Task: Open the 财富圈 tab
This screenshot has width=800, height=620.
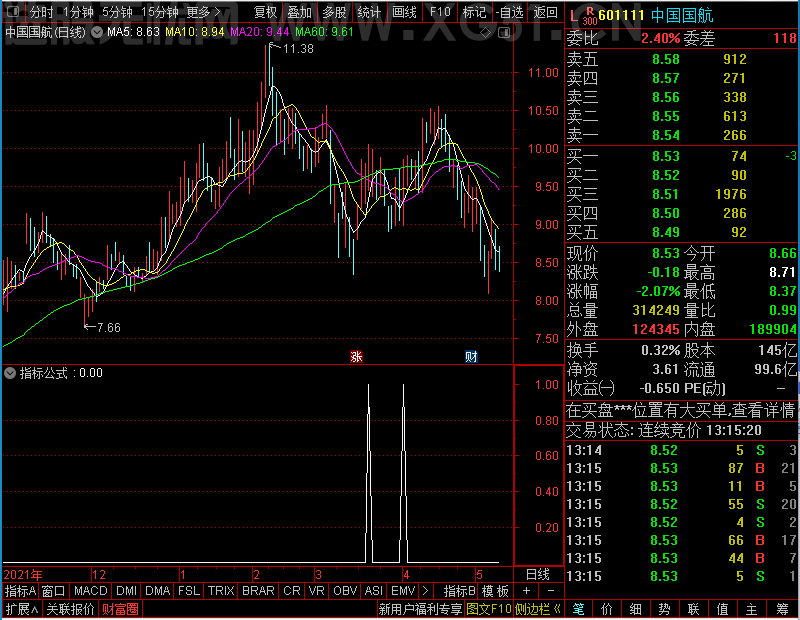Action: 120,609
